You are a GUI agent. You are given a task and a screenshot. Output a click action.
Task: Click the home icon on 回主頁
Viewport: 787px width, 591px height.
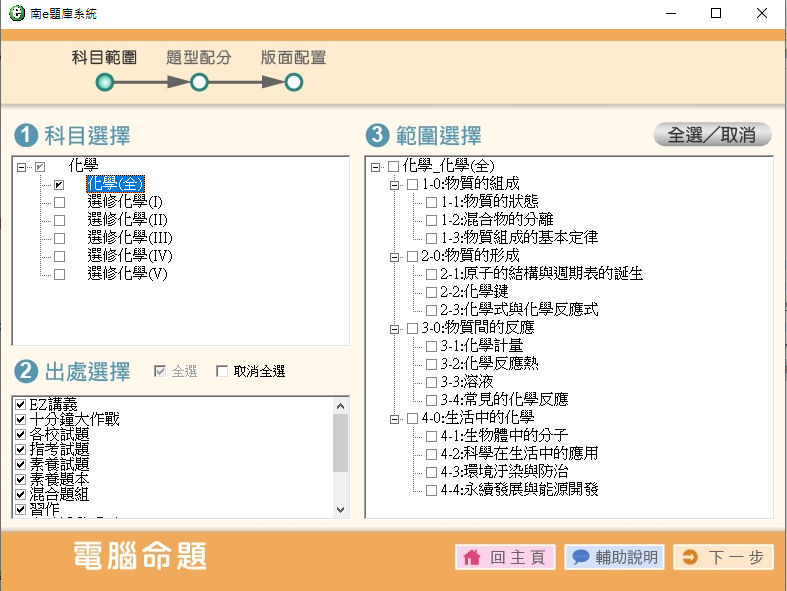point(472,558)
